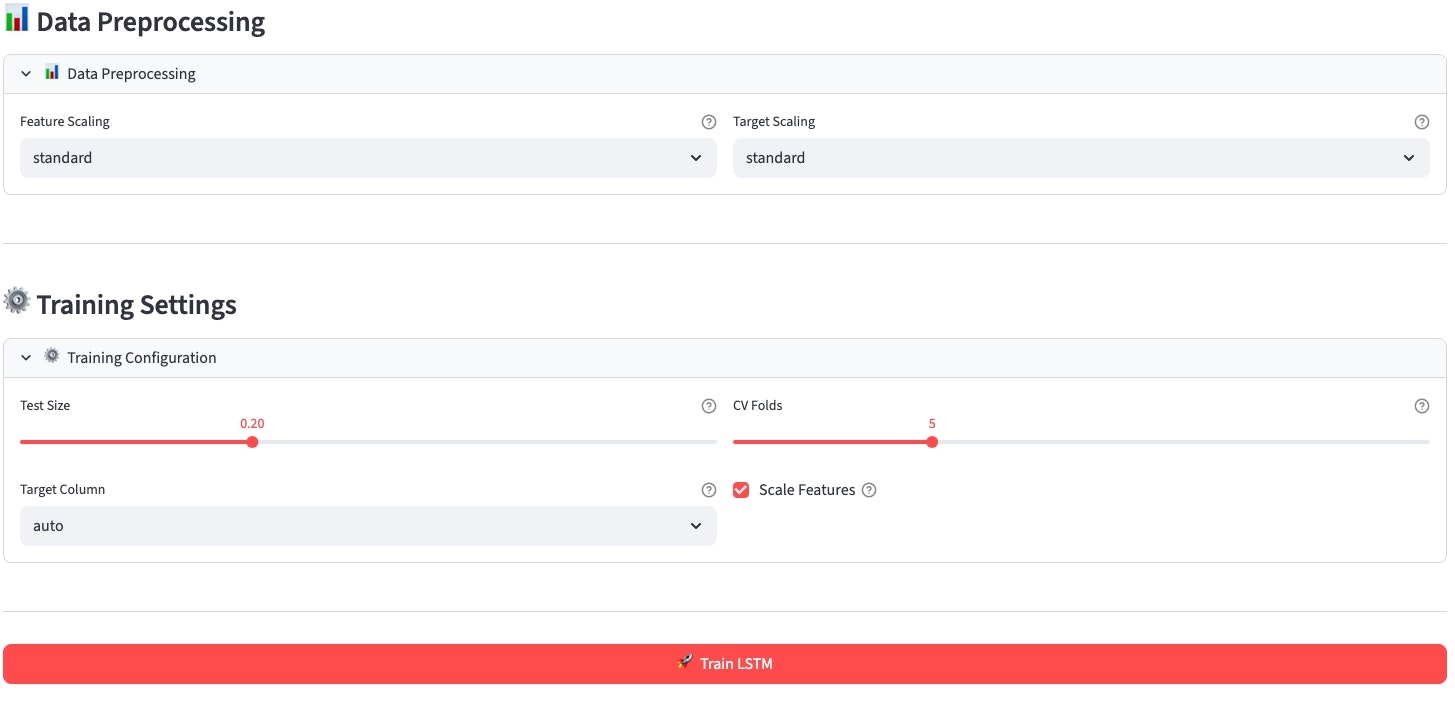Click the Scale Features label text

point(807,490)
